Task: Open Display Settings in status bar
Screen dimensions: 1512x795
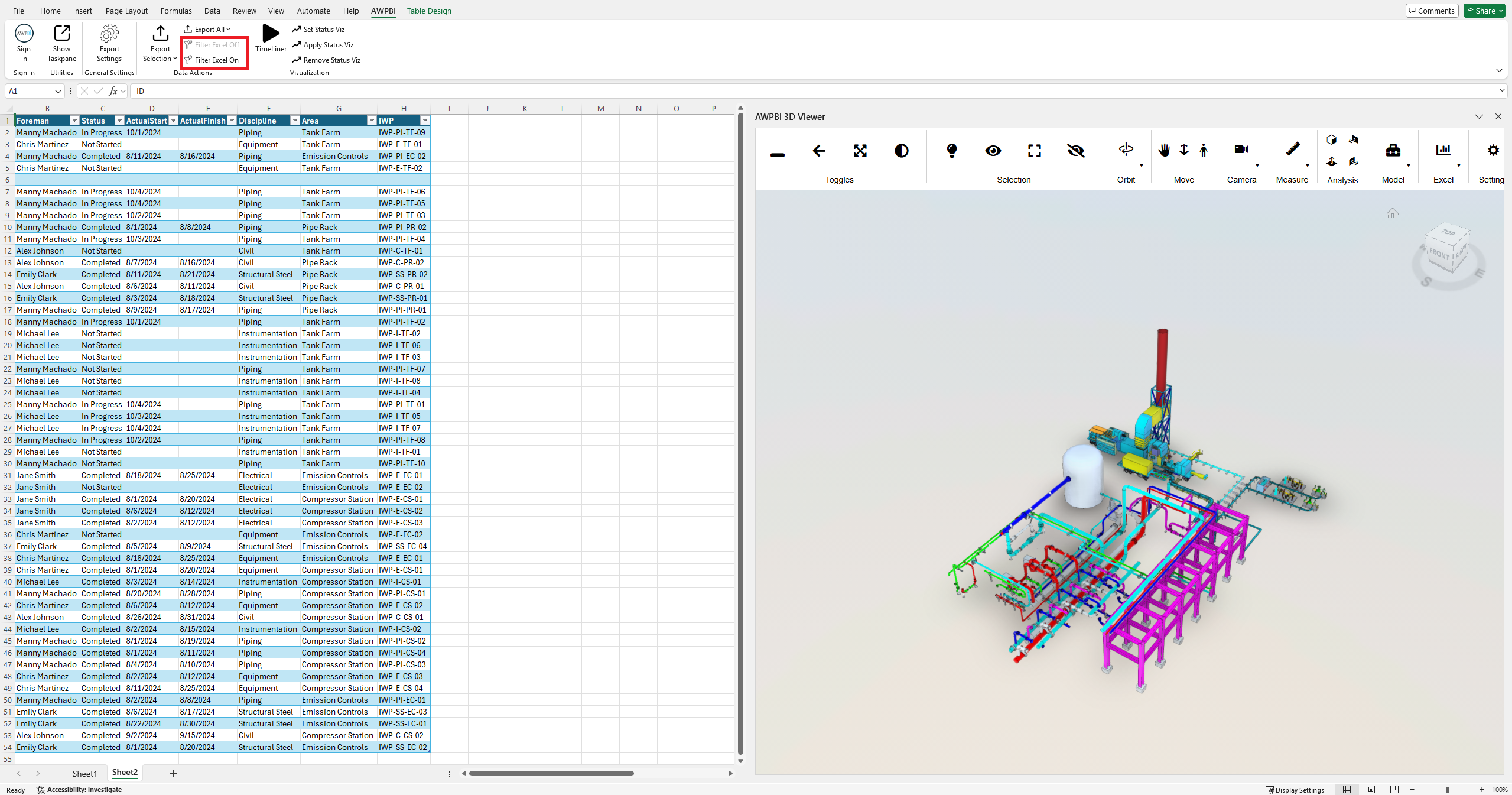Action: (x=1295, y=790)
